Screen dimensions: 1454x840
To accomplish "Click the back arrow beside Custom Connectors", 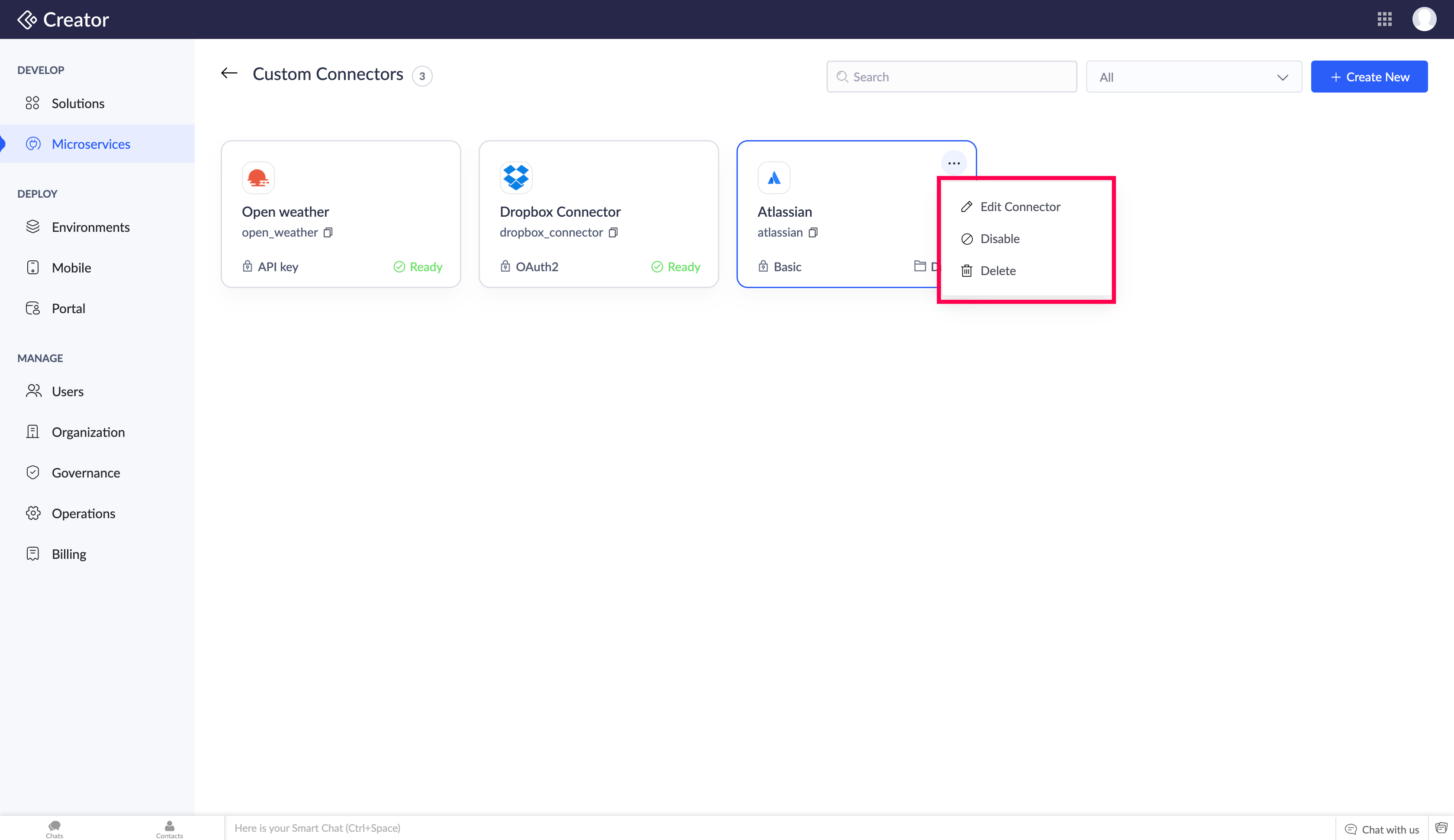I will click(x=229, y=73).
